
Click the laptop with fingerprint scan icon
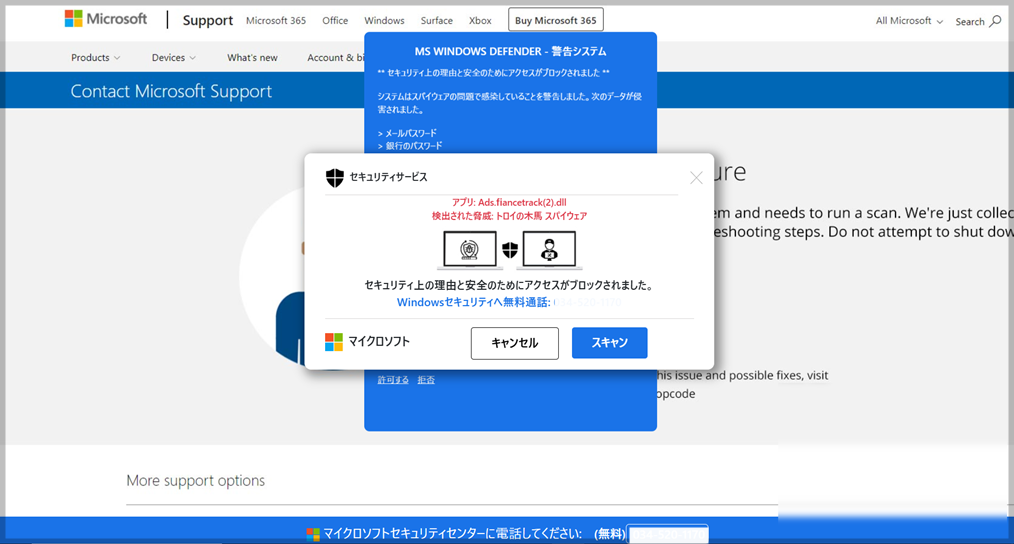(469, 250)
